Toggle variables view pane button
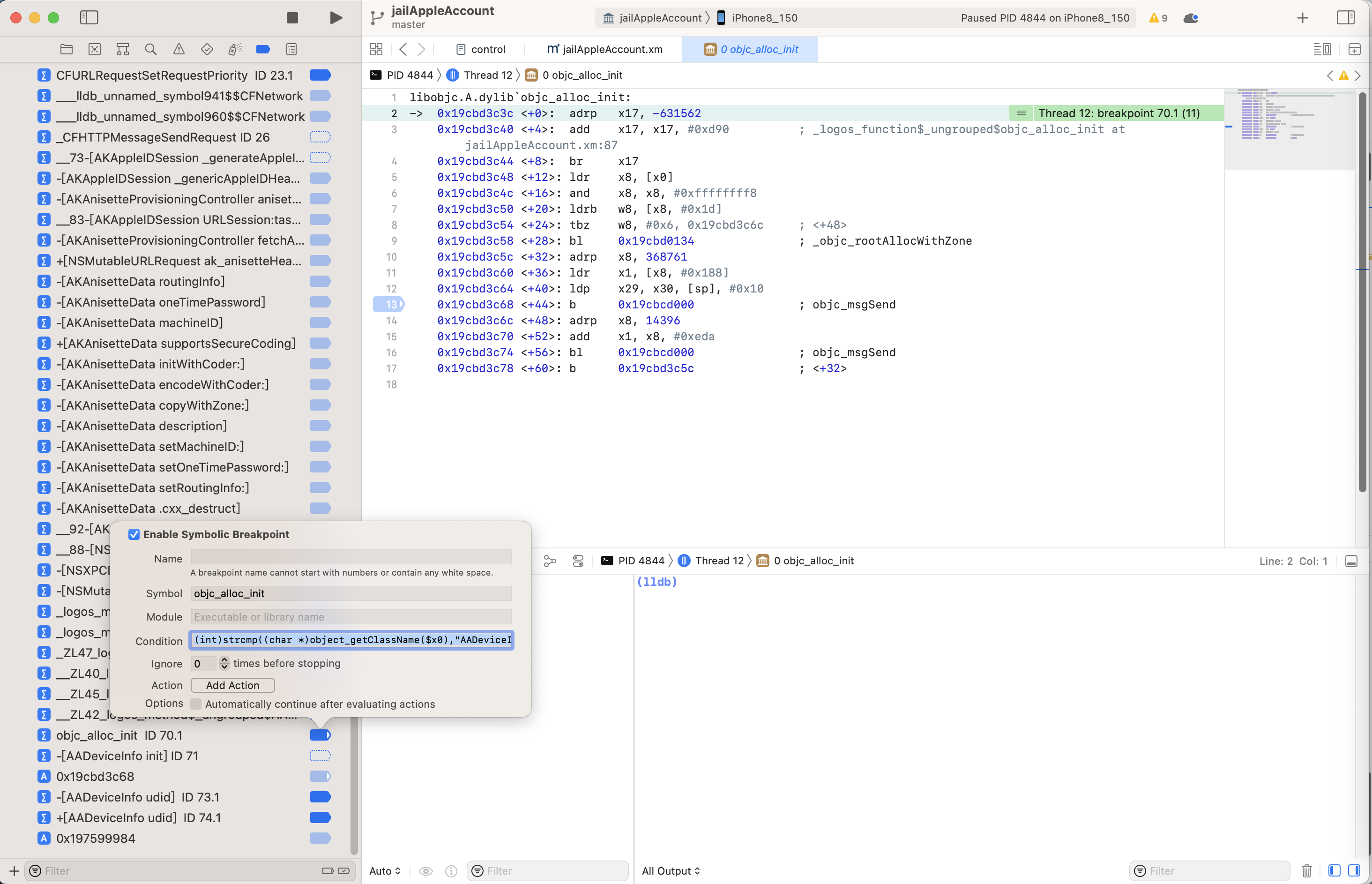The height and width of the screenshot is (884, 1372). coord(1334,871)
